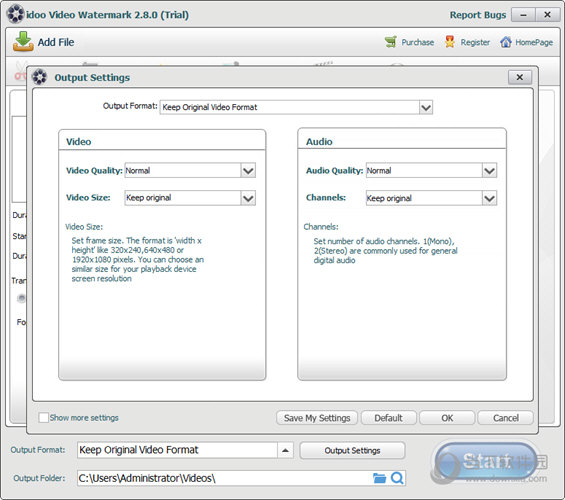Image resolution: width=565 pixels, height=500 pixels.
Task: Open the Channels dropdown
Action: coord(489,198)
